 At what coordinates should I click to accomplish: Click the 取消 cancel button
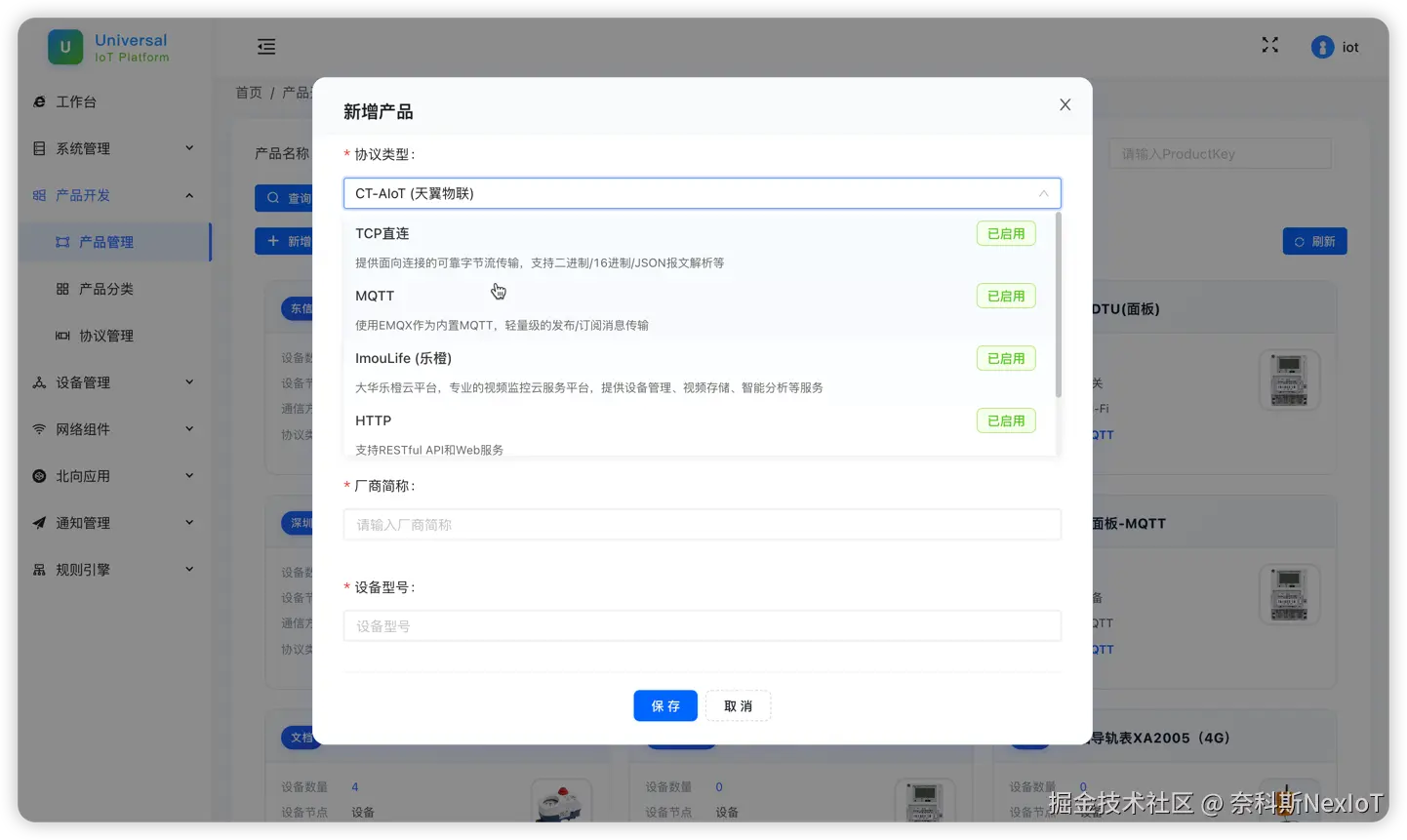point(737,705)
